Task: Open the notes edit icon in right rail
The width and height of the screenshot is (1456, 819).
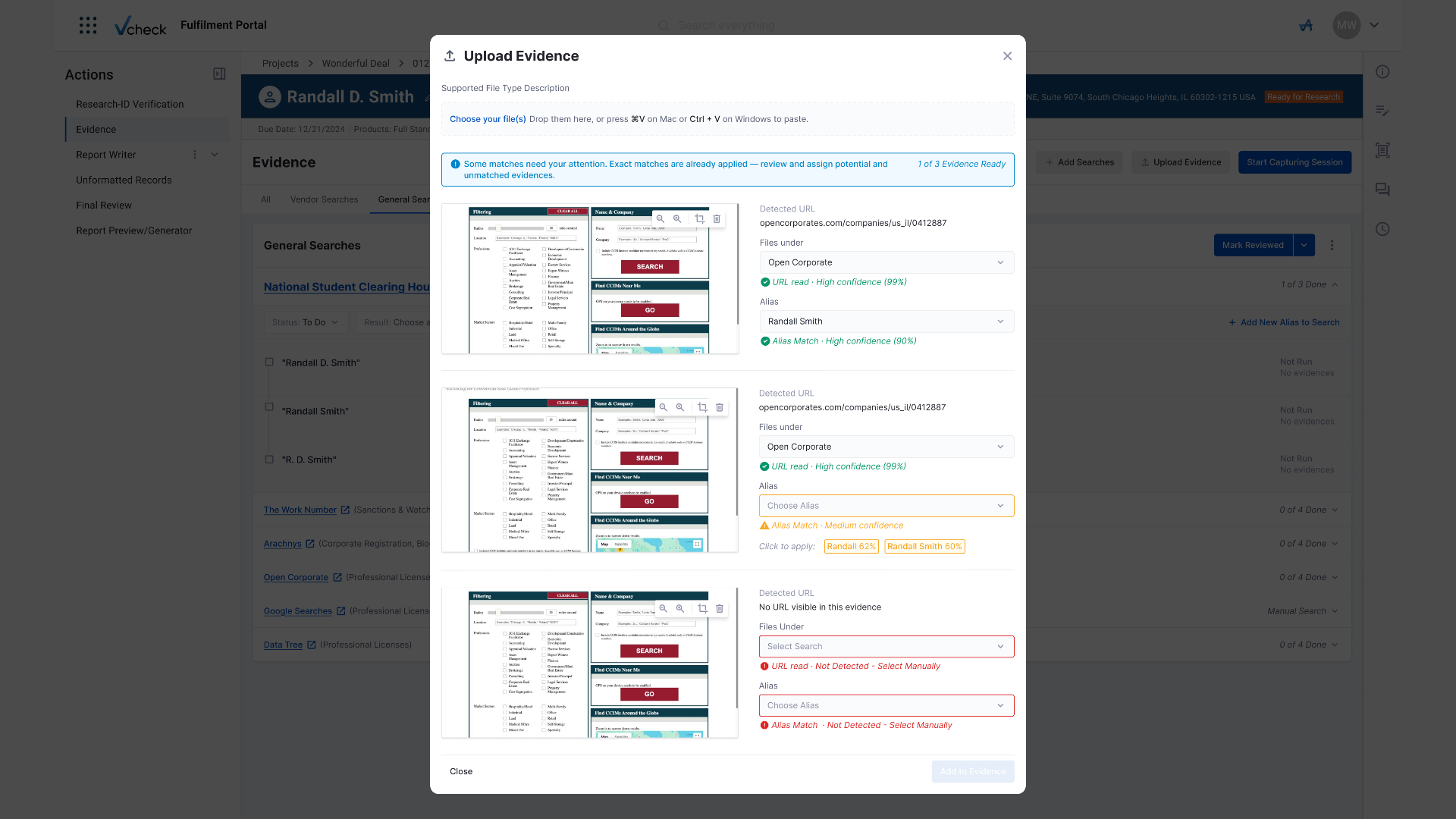Action: [x=1382, y=111]
